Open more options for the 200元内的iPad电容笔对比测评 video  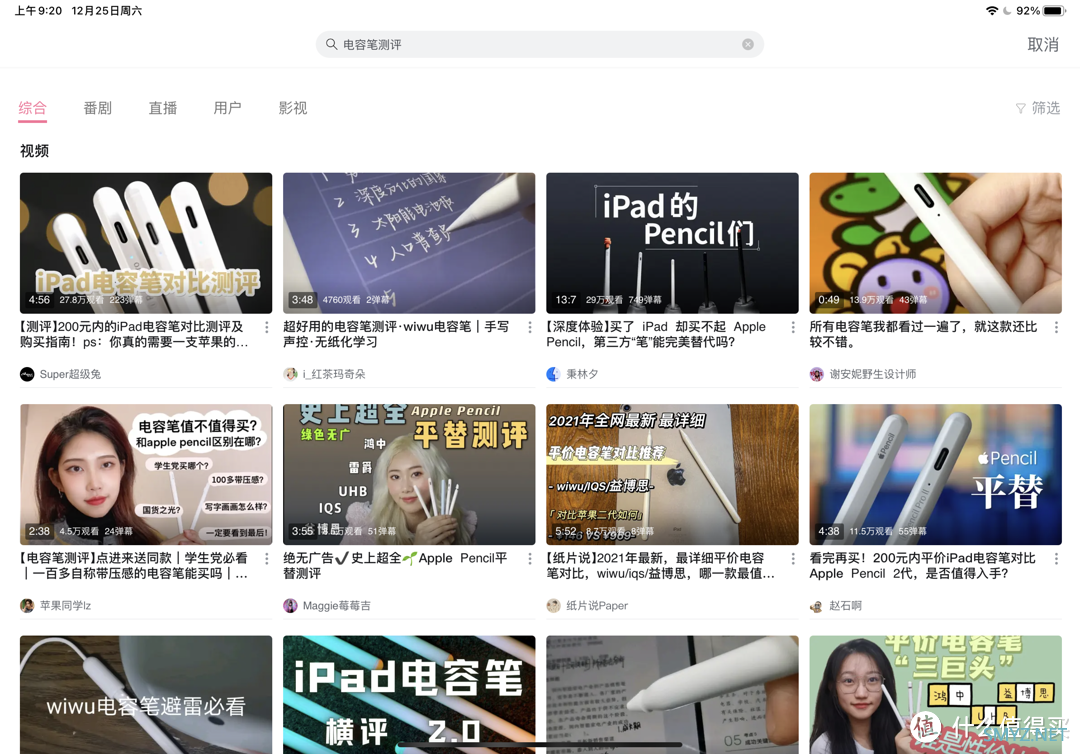click(x=267, y=327)
